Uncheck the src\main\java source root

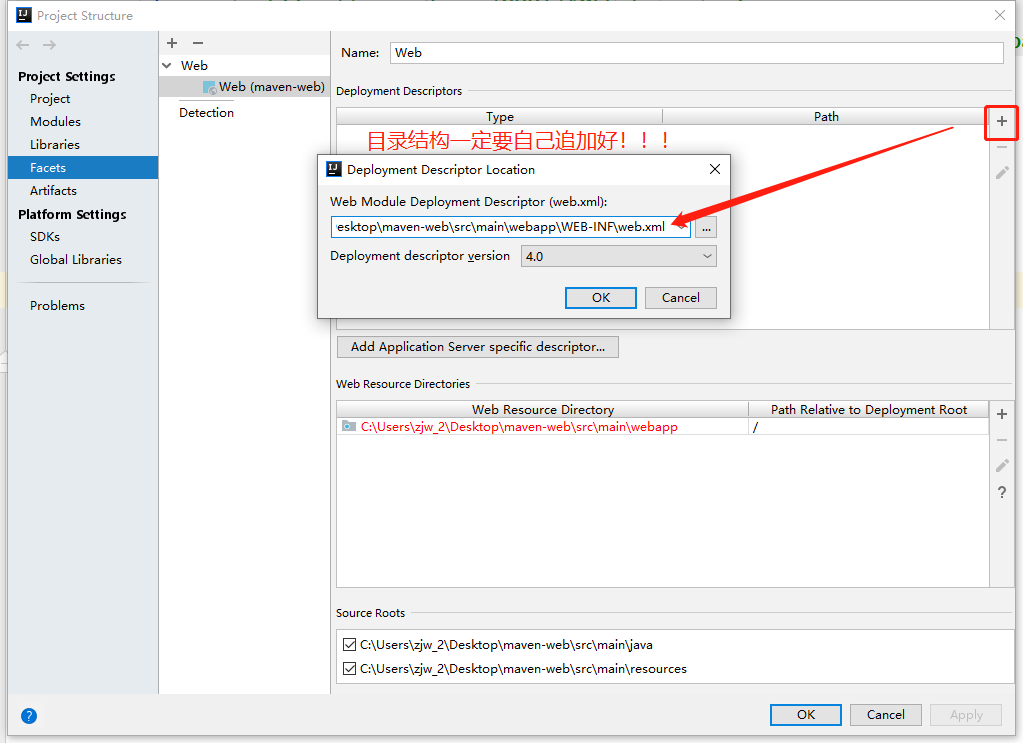coord(348,645)
